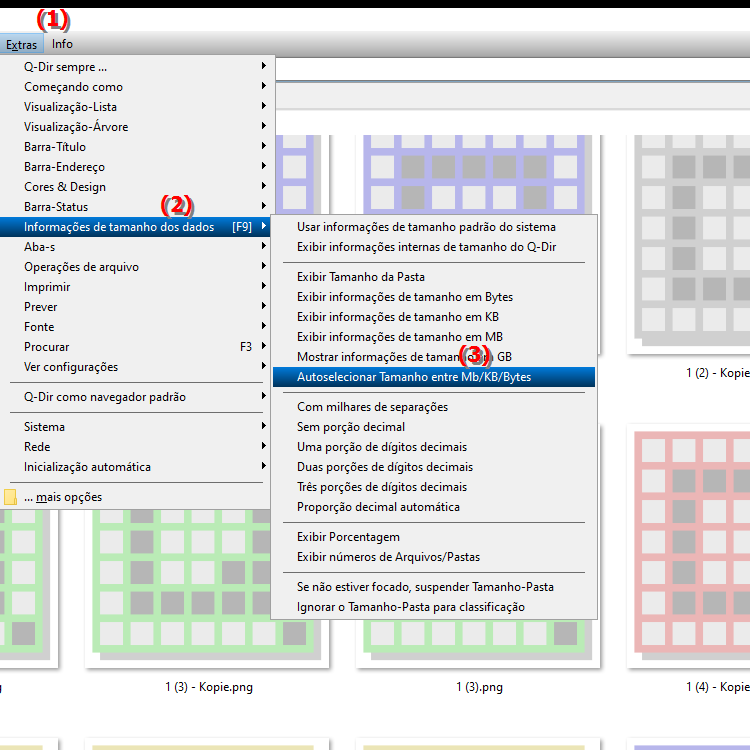Open Inicialização automática submenu
This screenshot has height=750, width=750.
pyautogui.click(x=136, y=467)
